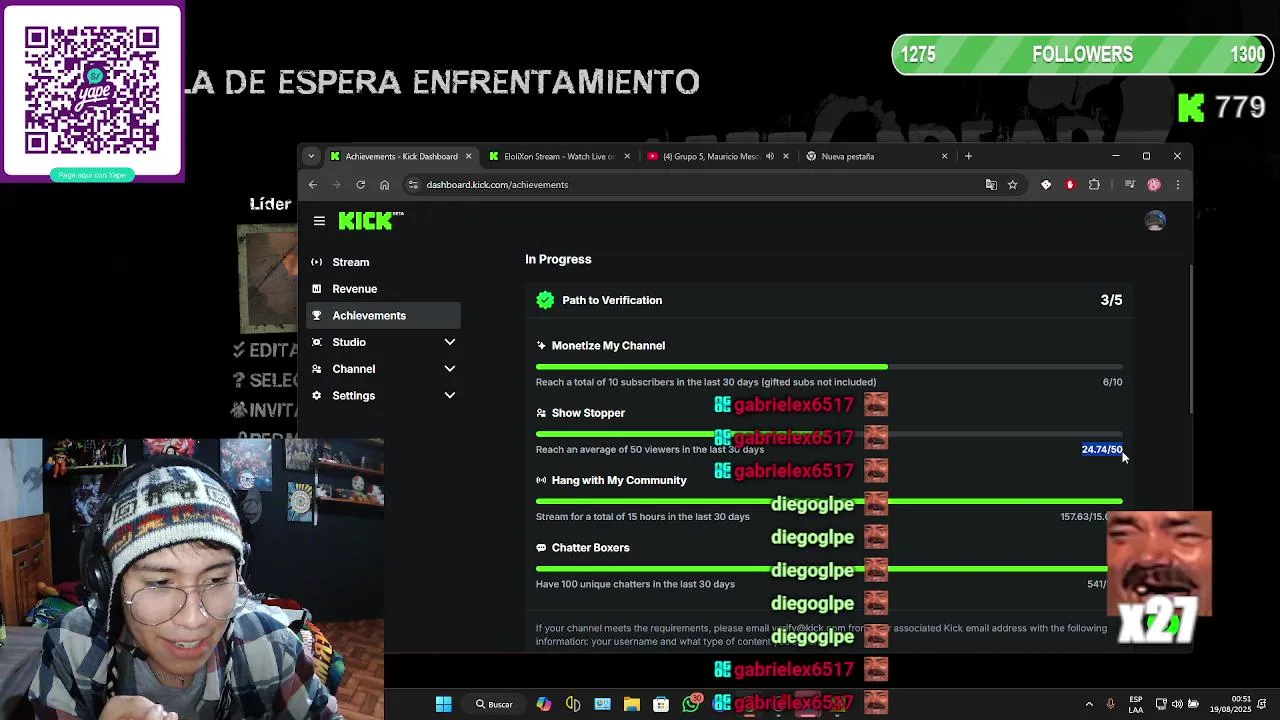Click the In Progress heading
The height and width of the screenshot is (720, 1280).
pos(558,259)
